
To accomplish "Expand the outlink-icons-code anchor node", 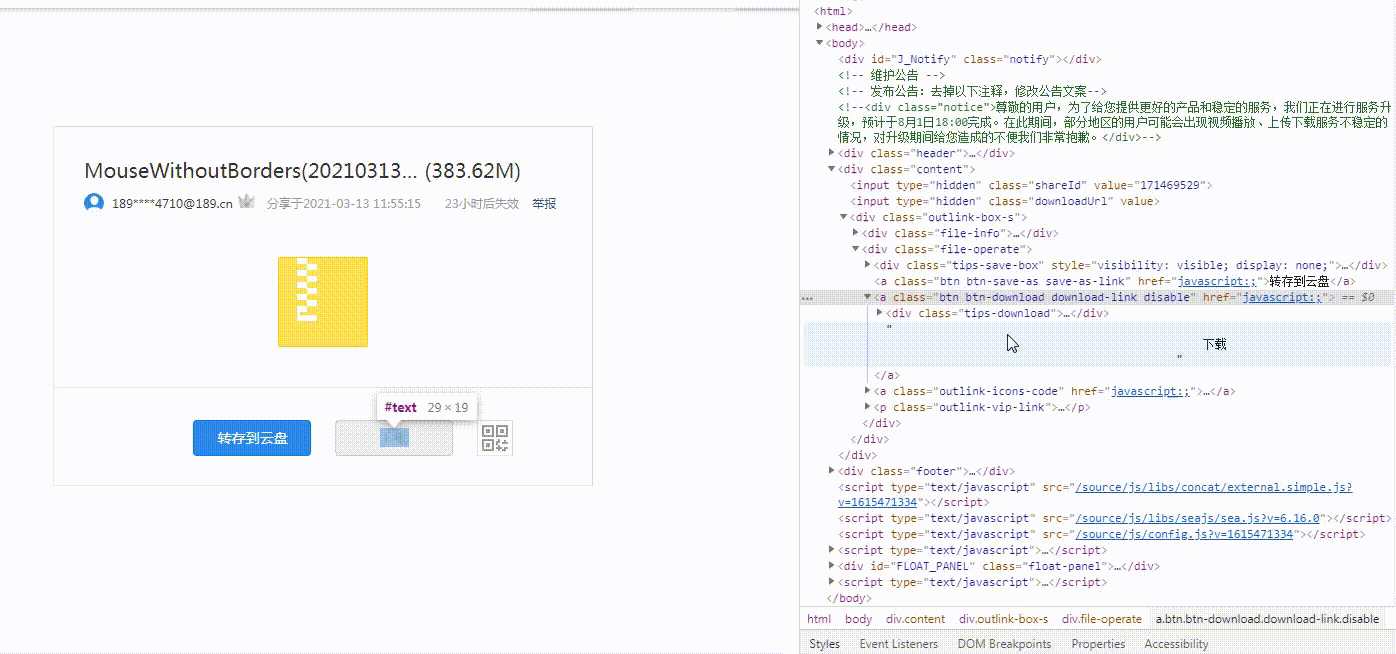I will click(868, 391).
